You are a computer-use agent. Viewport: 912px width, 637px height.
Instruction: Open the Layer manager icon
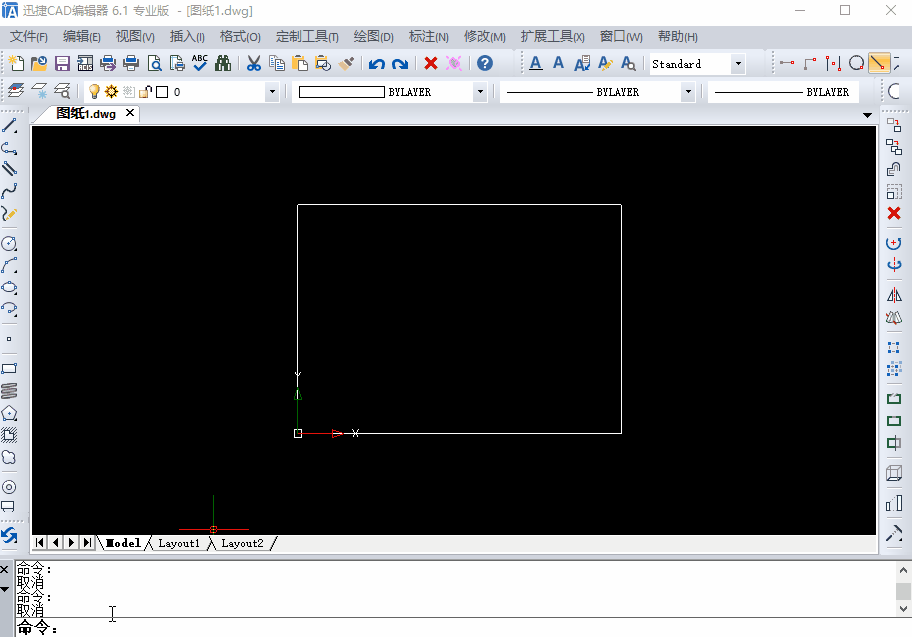(x=16, y=91)
